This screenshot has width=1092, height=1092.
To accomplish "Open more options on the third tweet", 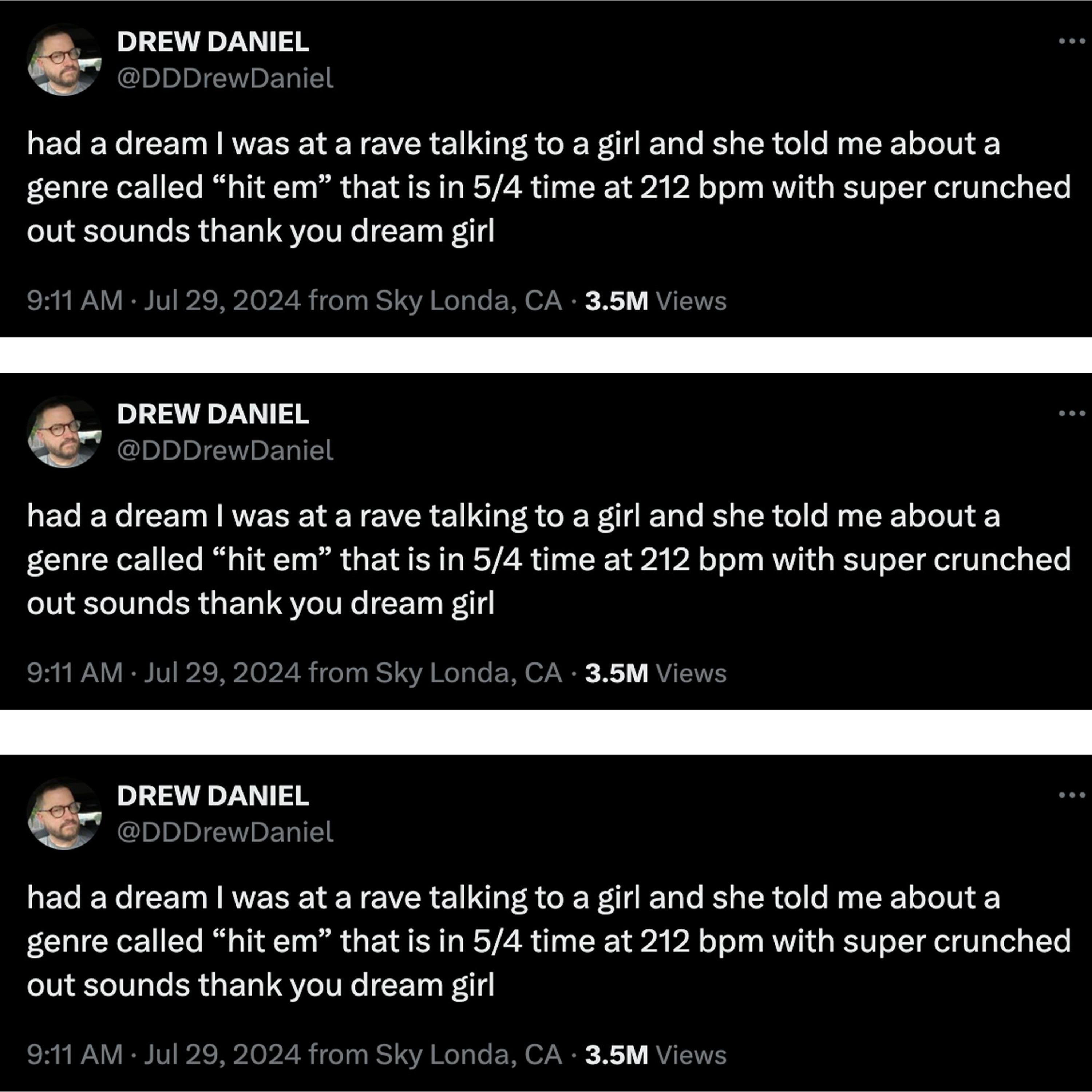I will 1072,795.
